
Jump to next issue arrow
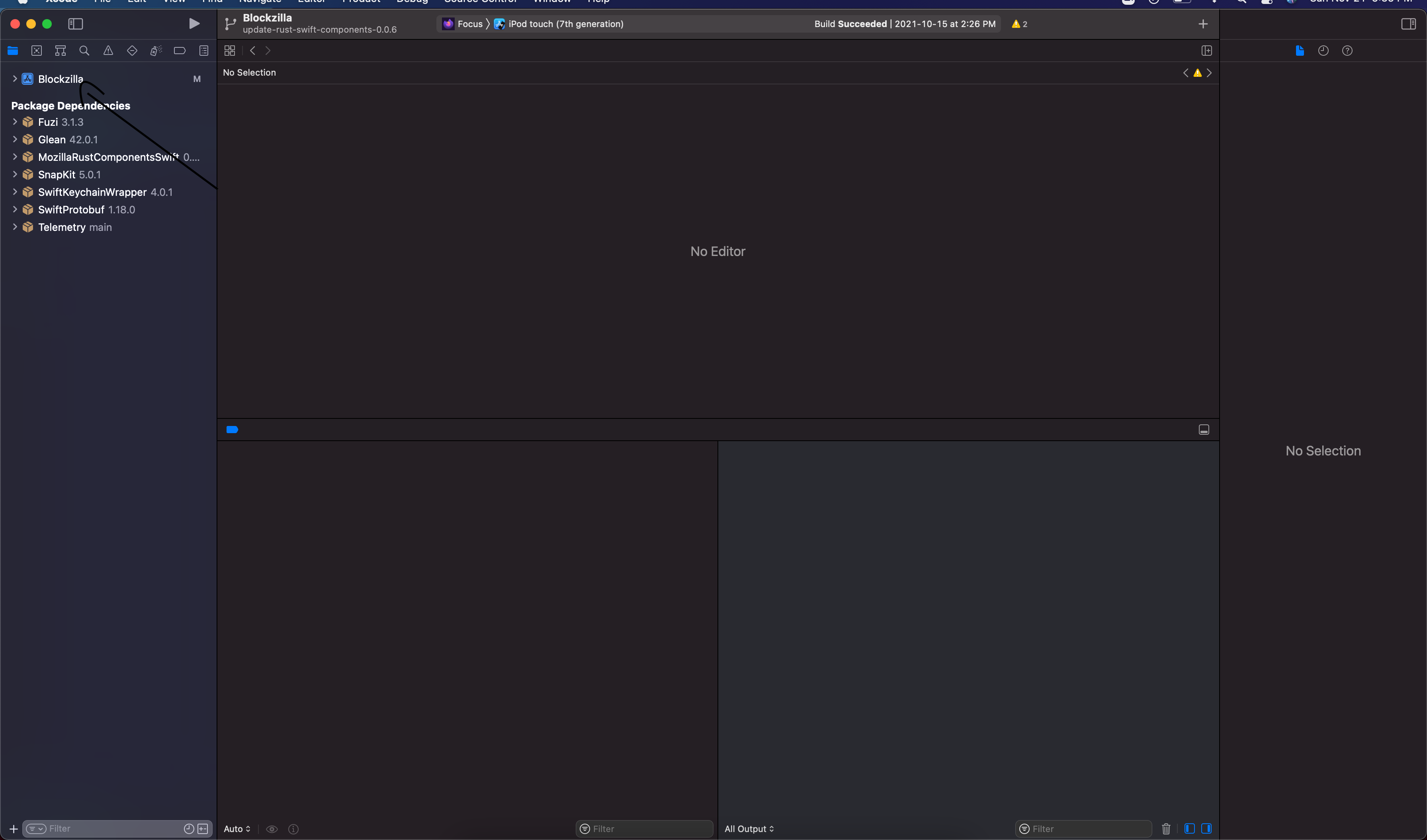pyautogui.click(x=1209, y=73)
